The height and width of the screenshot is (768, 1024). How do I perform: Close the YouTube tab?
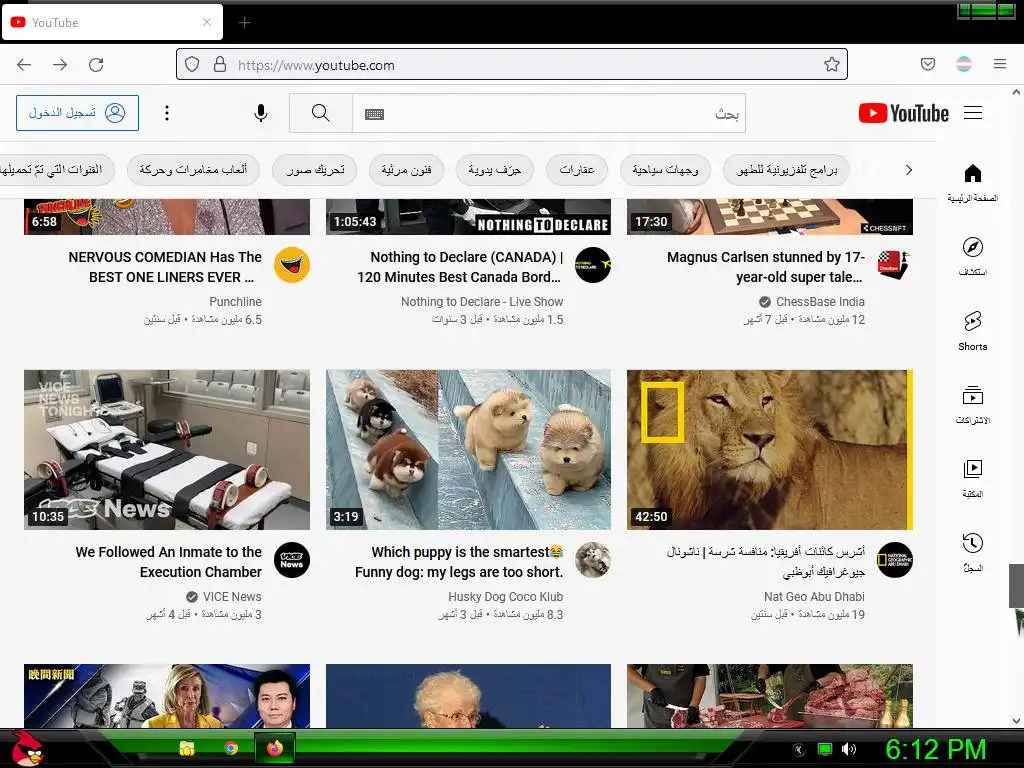[207, 22]
